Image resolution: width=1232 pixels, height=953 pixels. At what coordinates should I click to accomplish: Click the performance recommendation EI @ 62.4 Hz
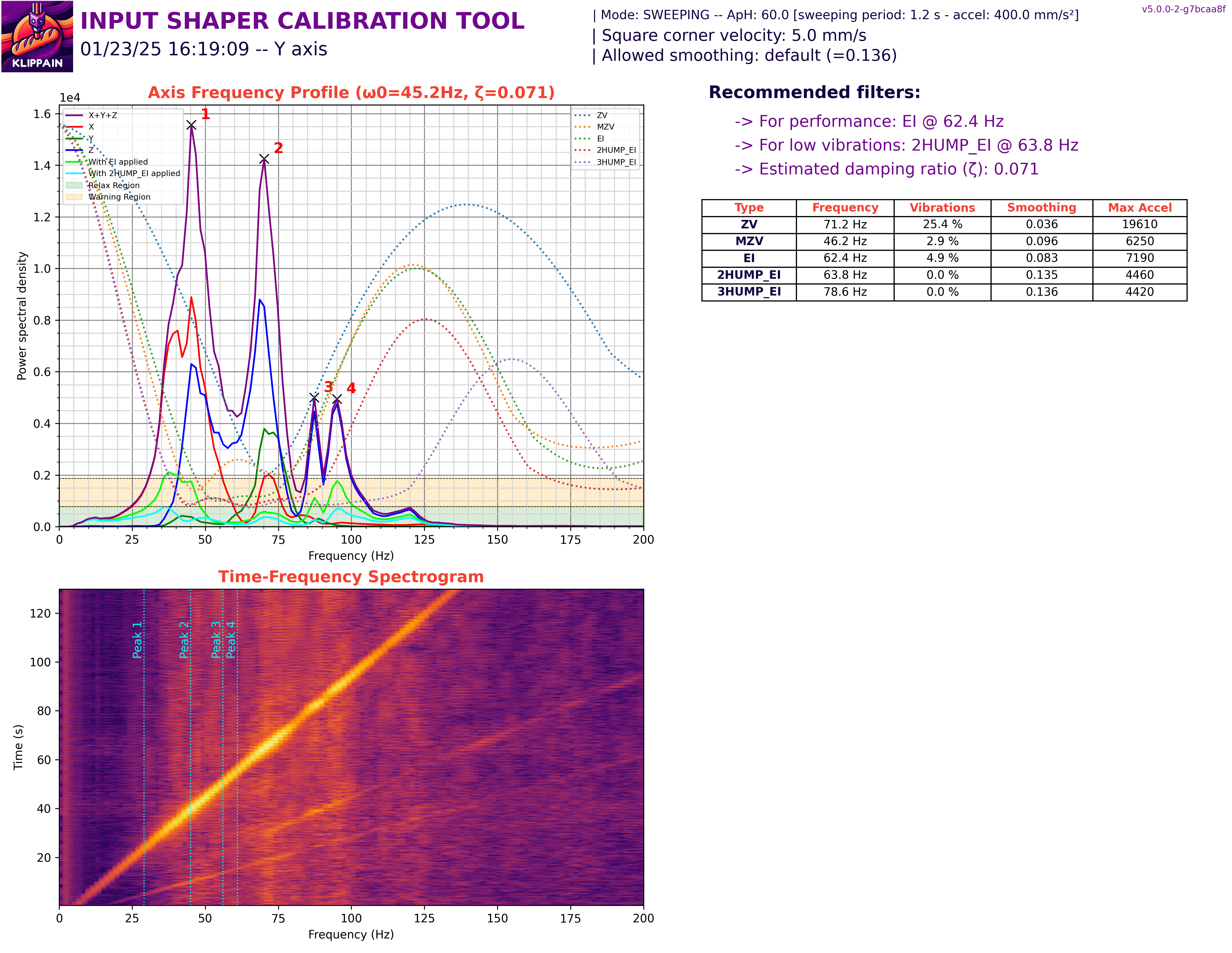pyautogui.click(x=869, y=121)
